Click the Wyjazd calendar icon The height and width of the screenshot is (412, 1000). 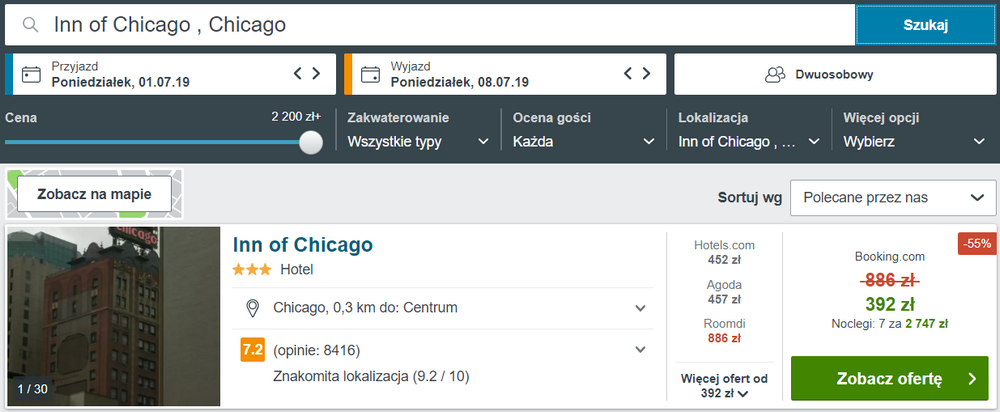[x=371, y=75]
